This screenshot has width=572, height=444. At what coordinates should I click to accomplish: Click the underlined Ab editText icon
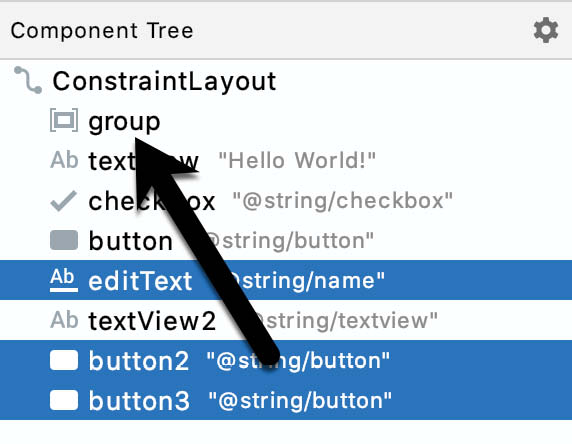point(64,280)
